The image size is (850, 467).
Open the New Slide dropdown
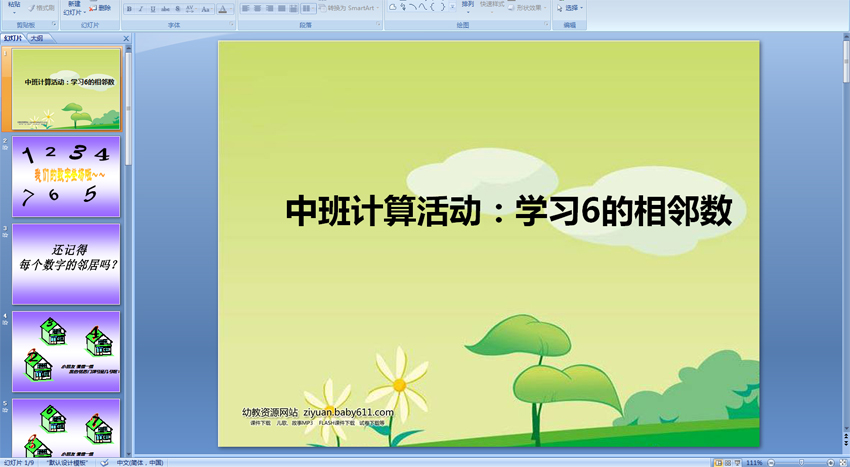point(73,12)
